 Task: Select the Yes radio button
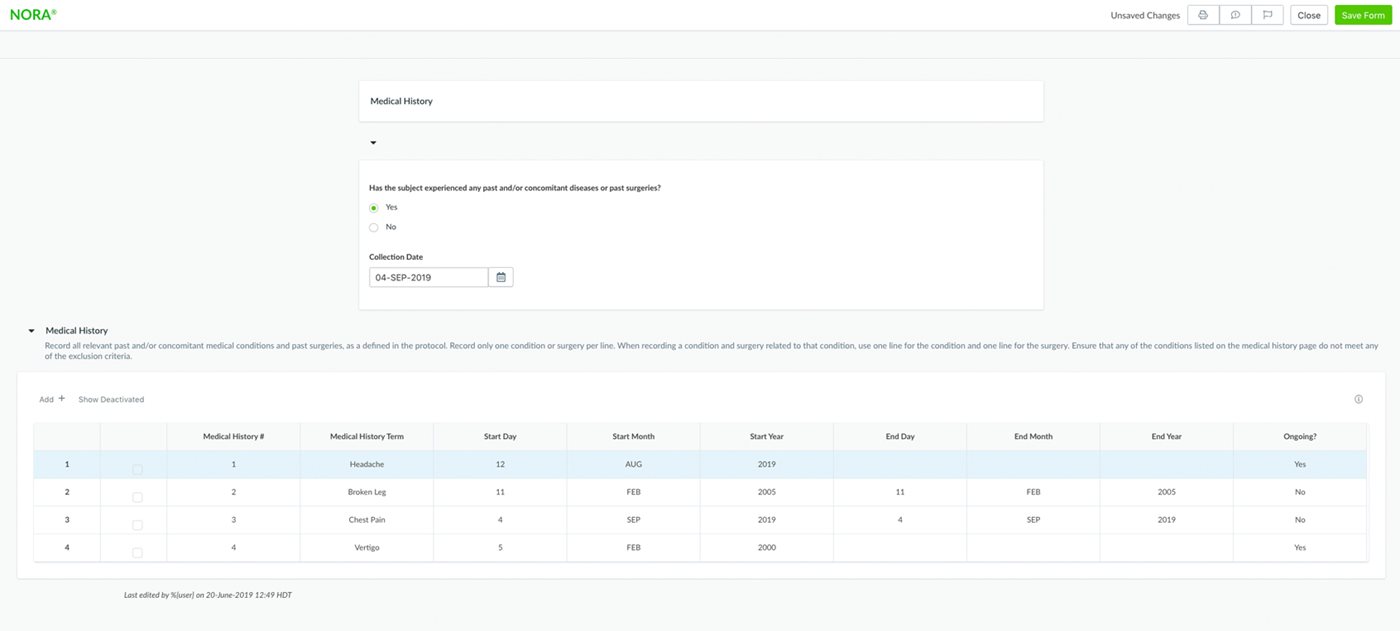[374, 208]
